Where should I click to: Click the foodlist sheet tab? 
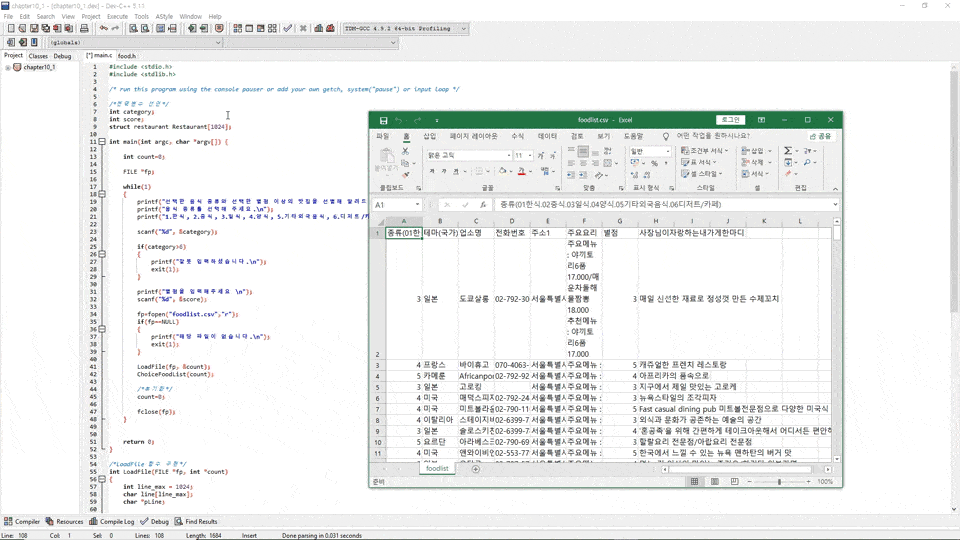[437, 469]
